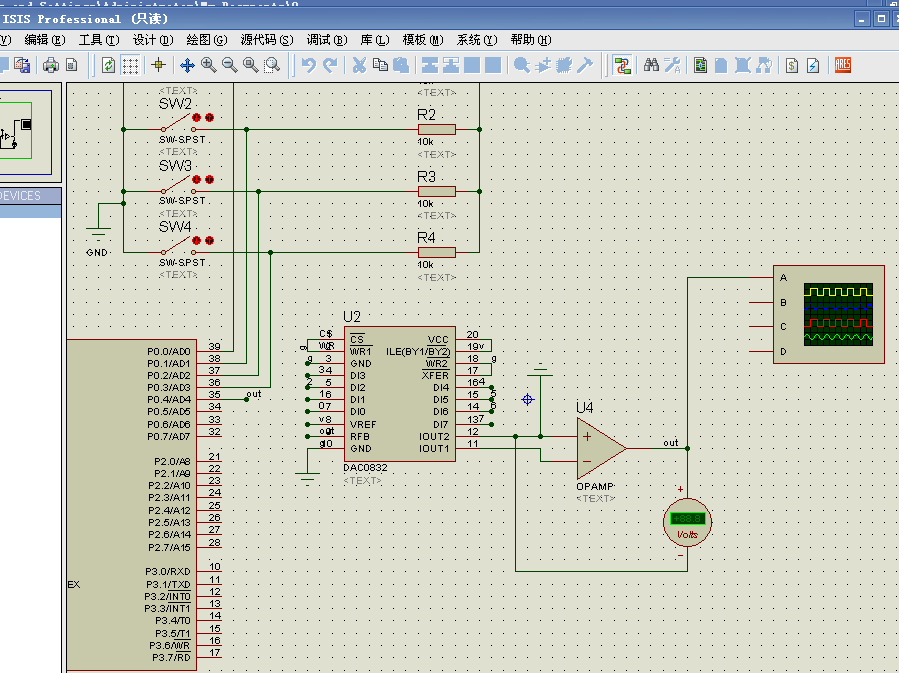
Task: Click Zoom to view entire sheet
Action: (x=251, y=65)
